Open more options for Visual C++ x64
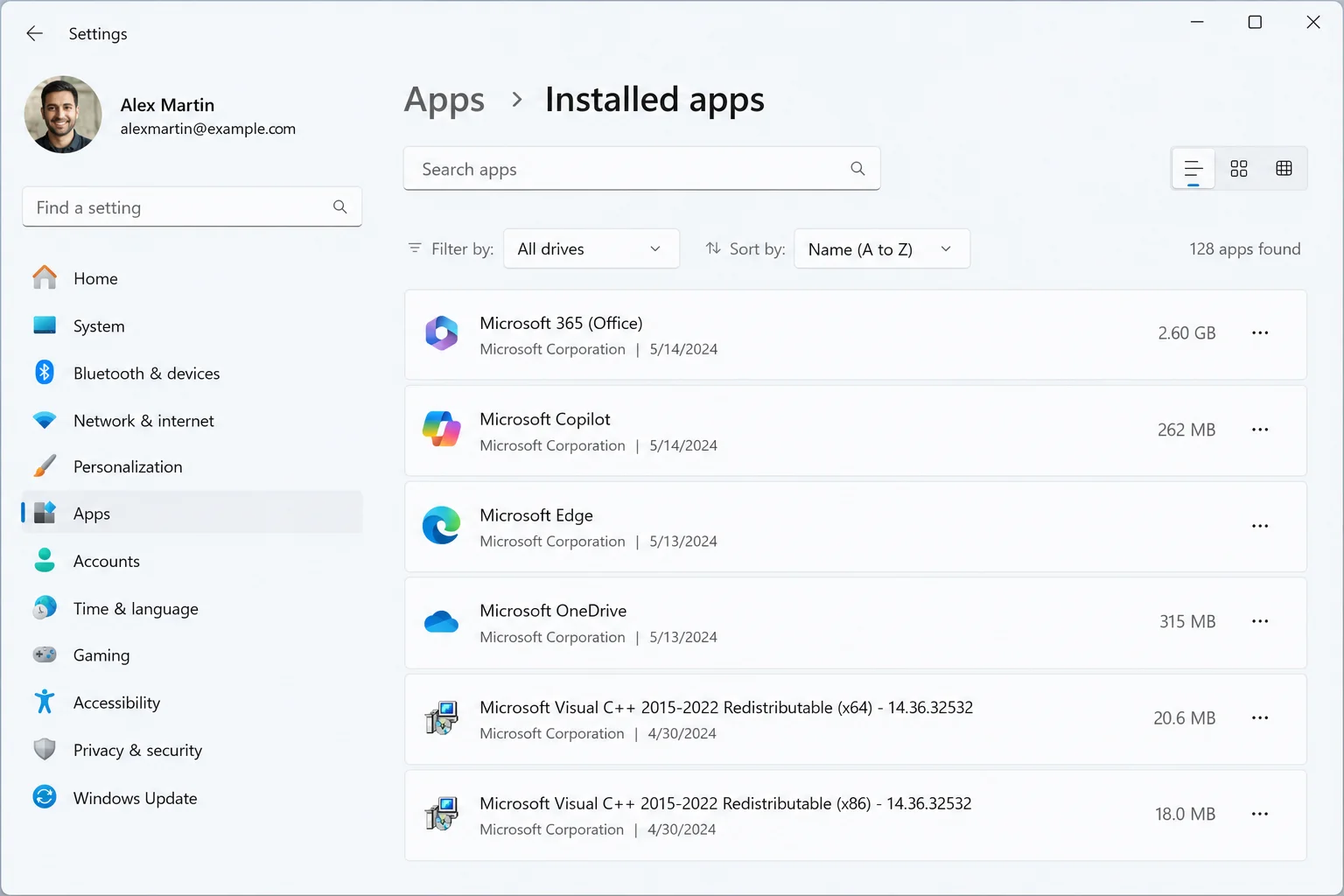Viewport: 1344px width, 896px height. point(1260,717)
